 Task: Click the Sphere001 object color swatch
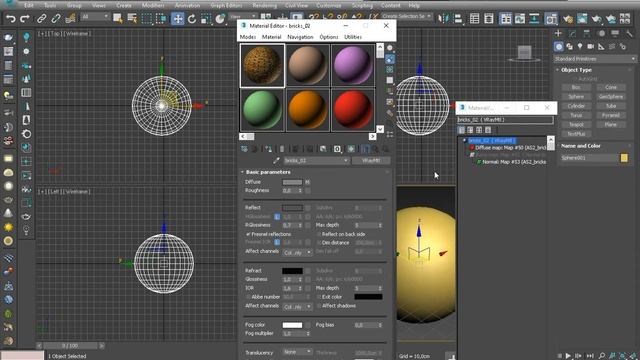tap(624, 158)
